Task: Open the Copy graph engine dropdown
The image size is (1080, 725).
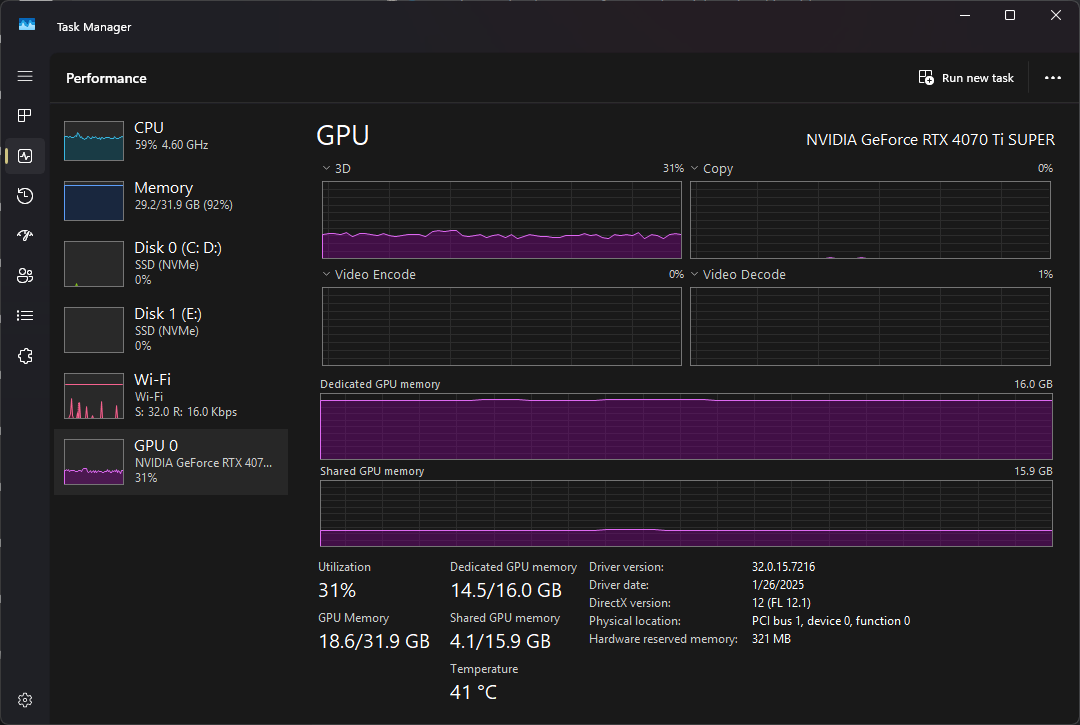Action: pos(712,169)
